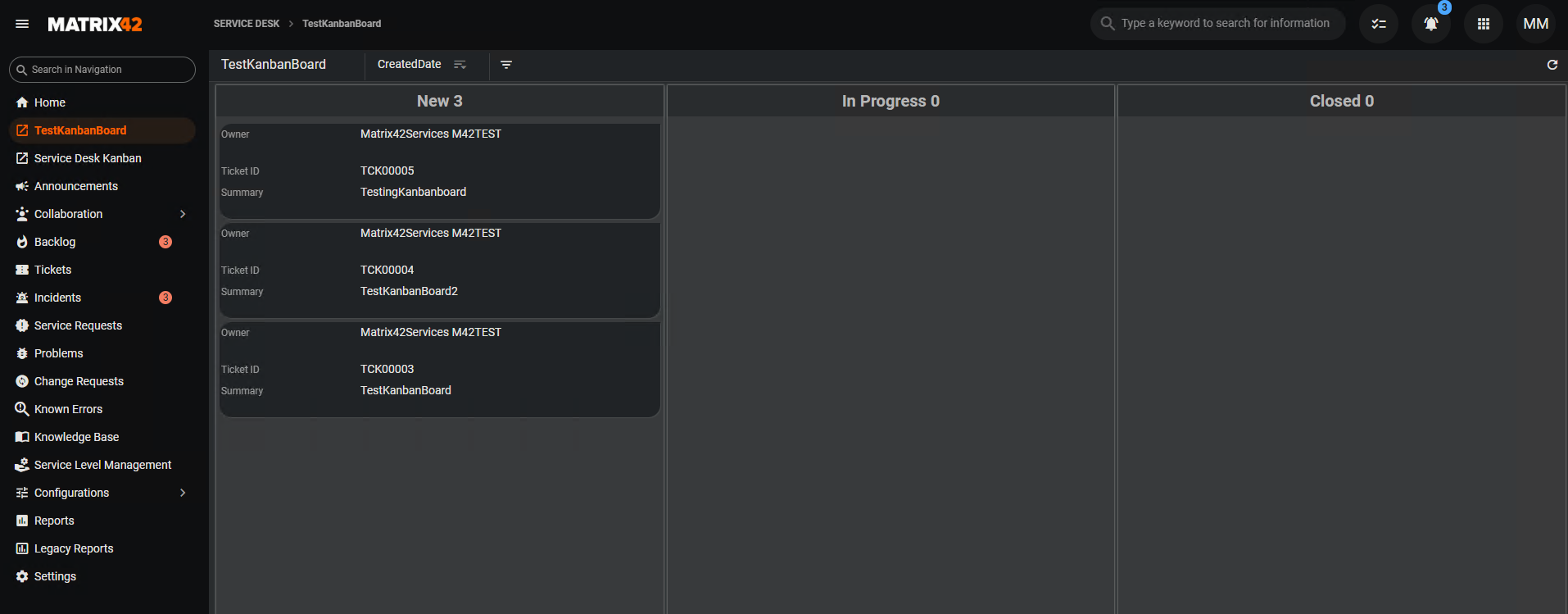Open the hamburger navigation menu
The width and height of the screenshot is (1568, 614).
point(22,24)
